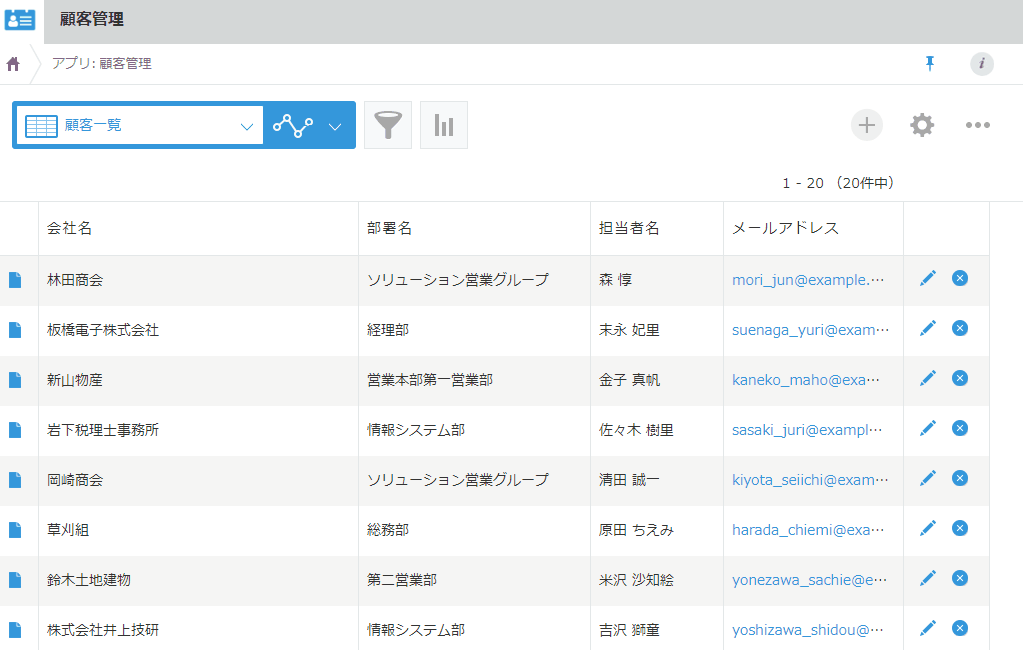Open the 顧客管理 app icon at top left

(x=20, y=19)
